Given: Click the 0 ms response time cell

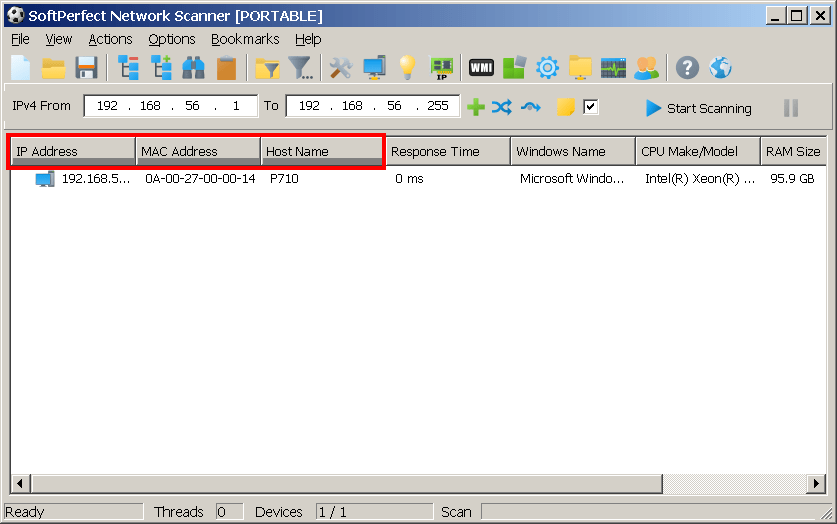Looking at the screenshot, I should 409,179.
